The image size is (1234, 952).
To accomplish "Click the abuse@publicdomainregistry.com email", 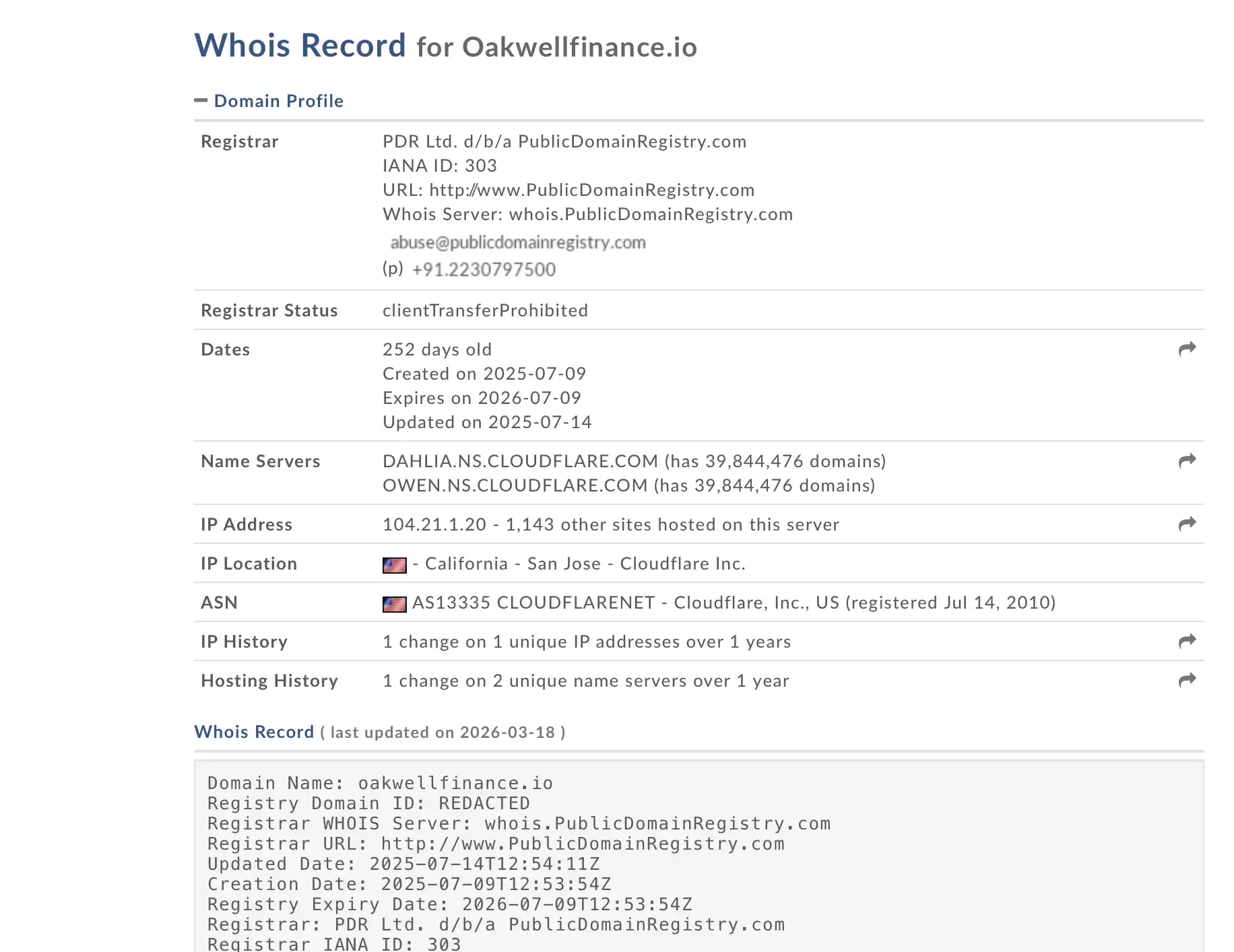I will (x=517, y=242).
